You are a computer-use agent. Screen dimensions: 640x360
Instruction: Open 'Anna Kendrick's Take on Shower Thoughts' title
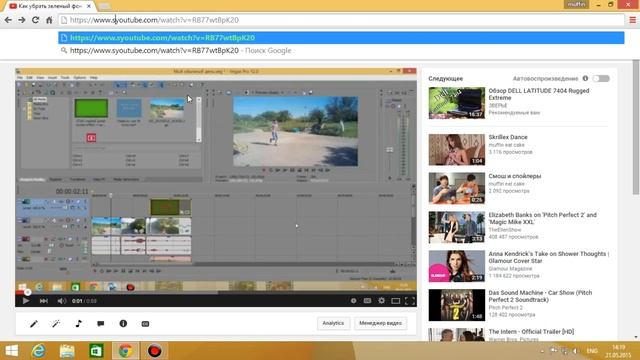point(548,257)
